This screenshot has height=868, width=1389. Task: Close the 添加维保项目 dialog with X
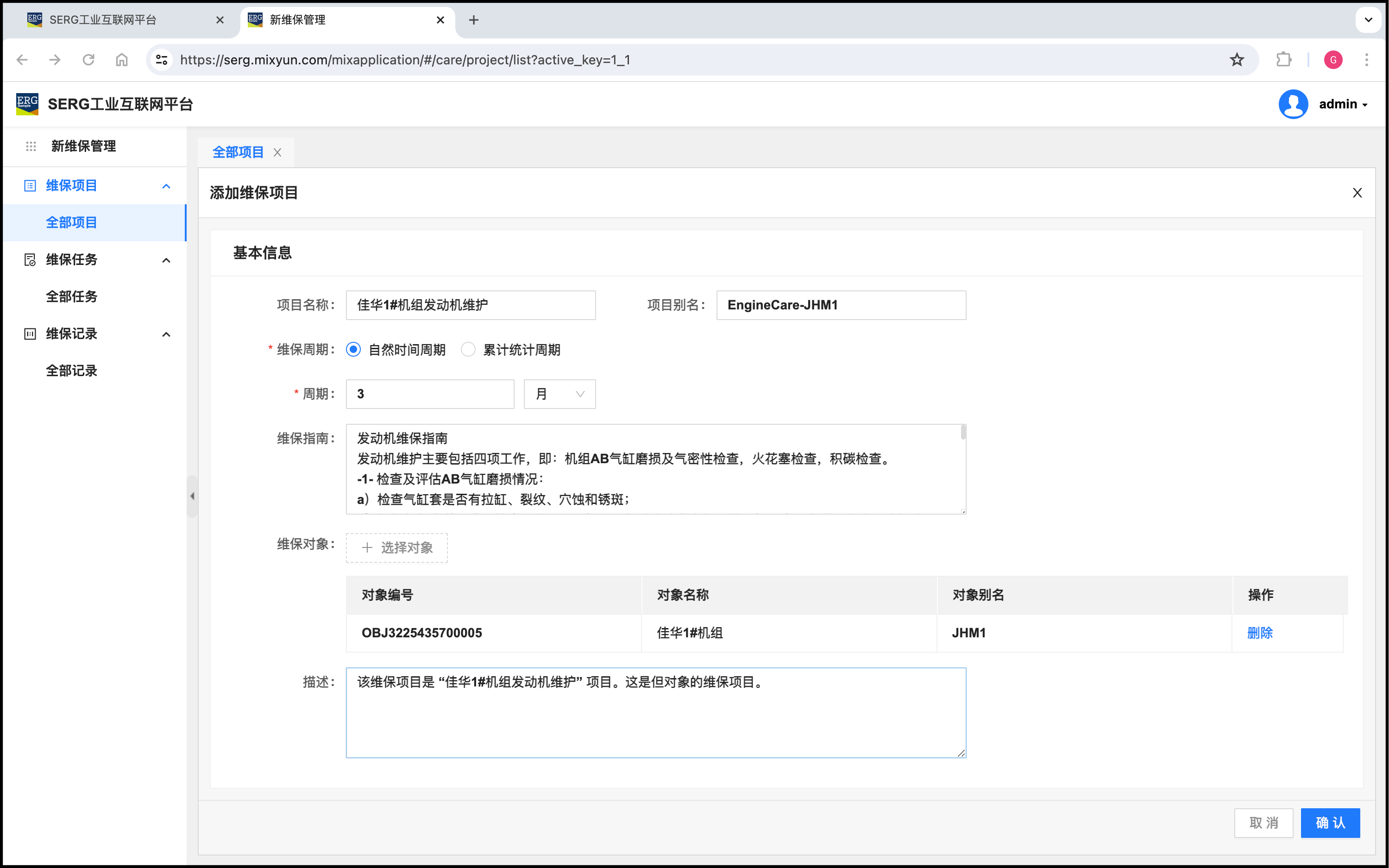pos(1357,193)
